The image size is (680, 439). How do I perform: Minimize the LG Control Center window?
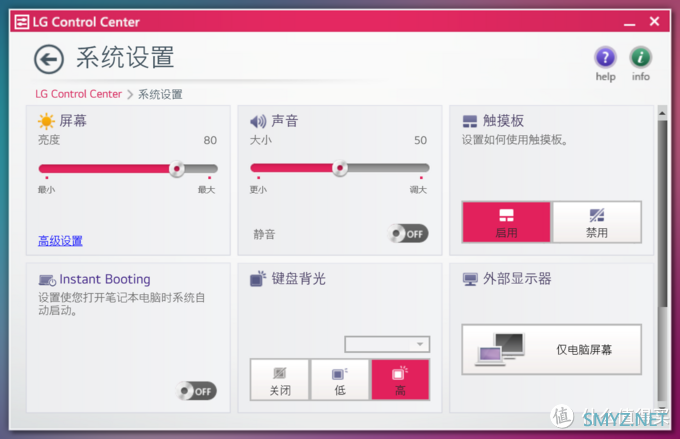(629, 23)
